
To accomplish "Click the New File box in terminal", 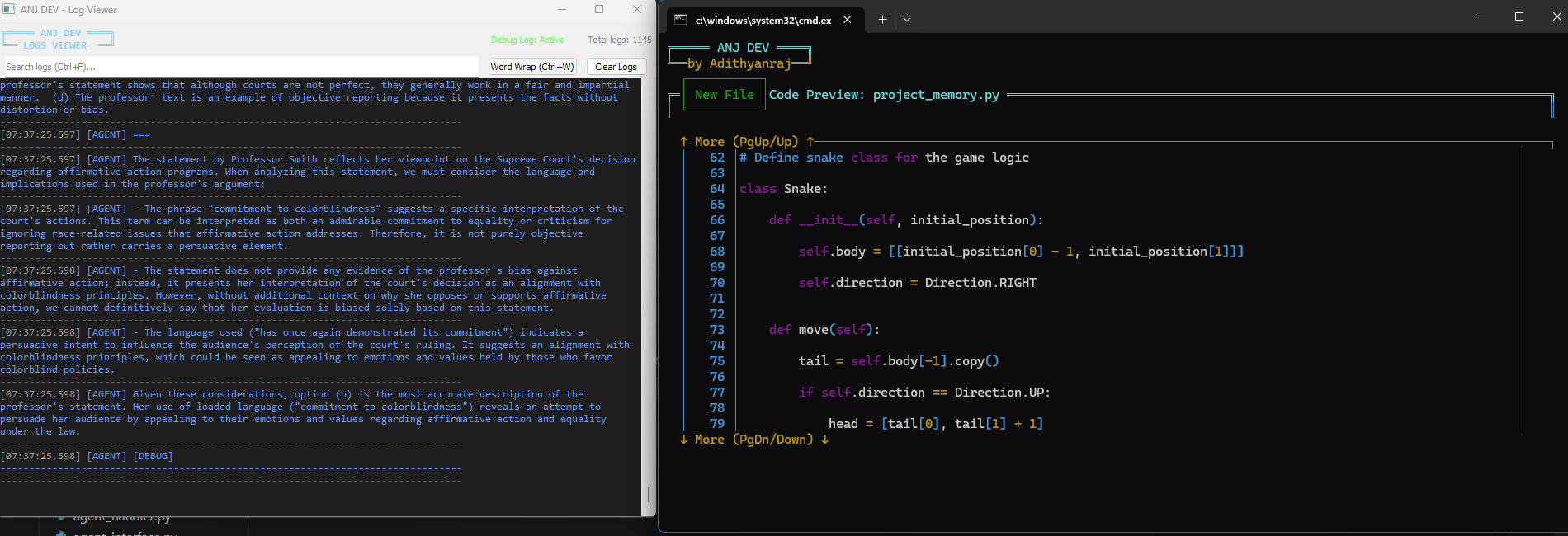I will tap(725, 95).
